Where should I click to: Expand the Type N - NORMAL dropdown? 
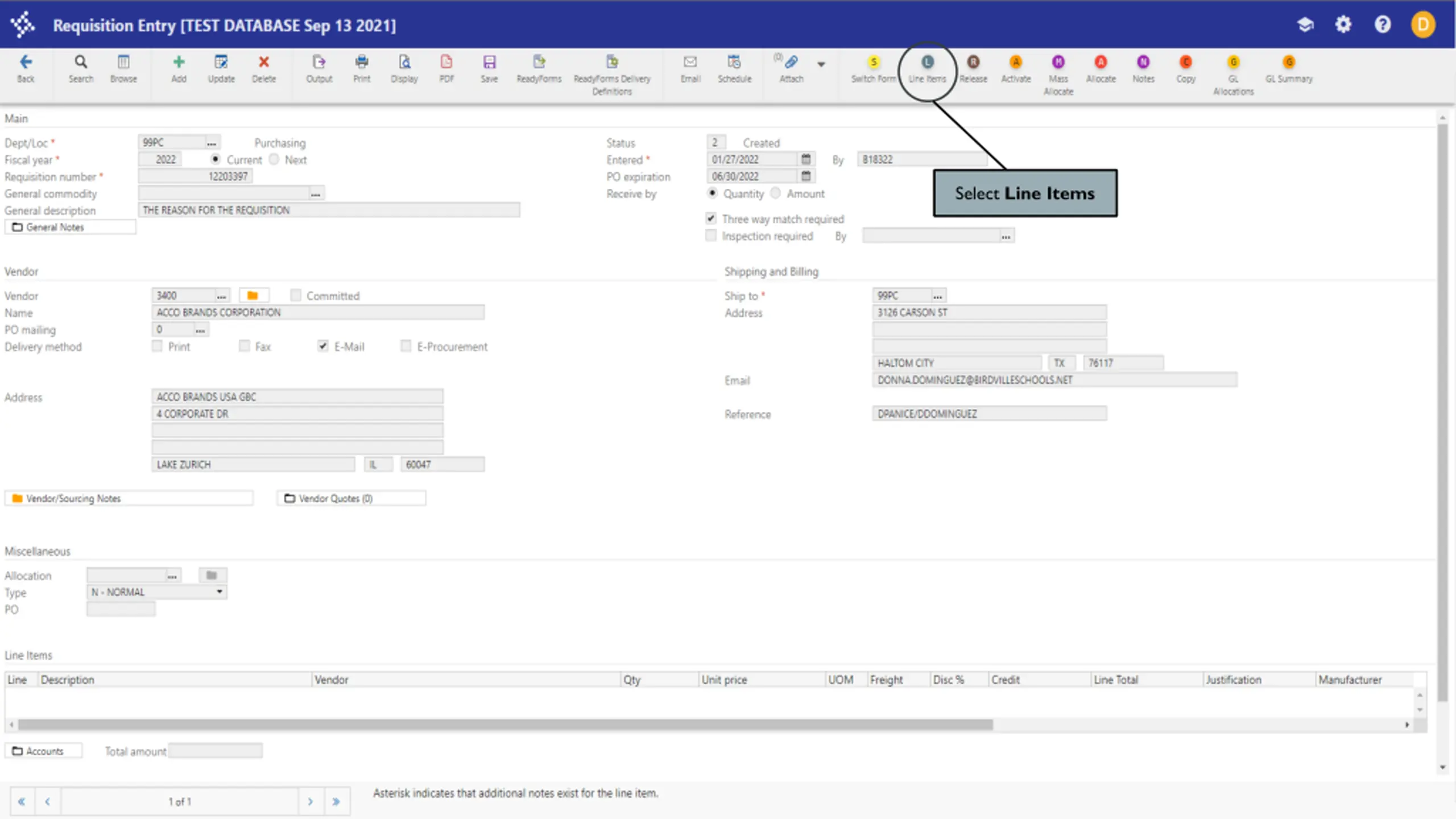(157, 592)
